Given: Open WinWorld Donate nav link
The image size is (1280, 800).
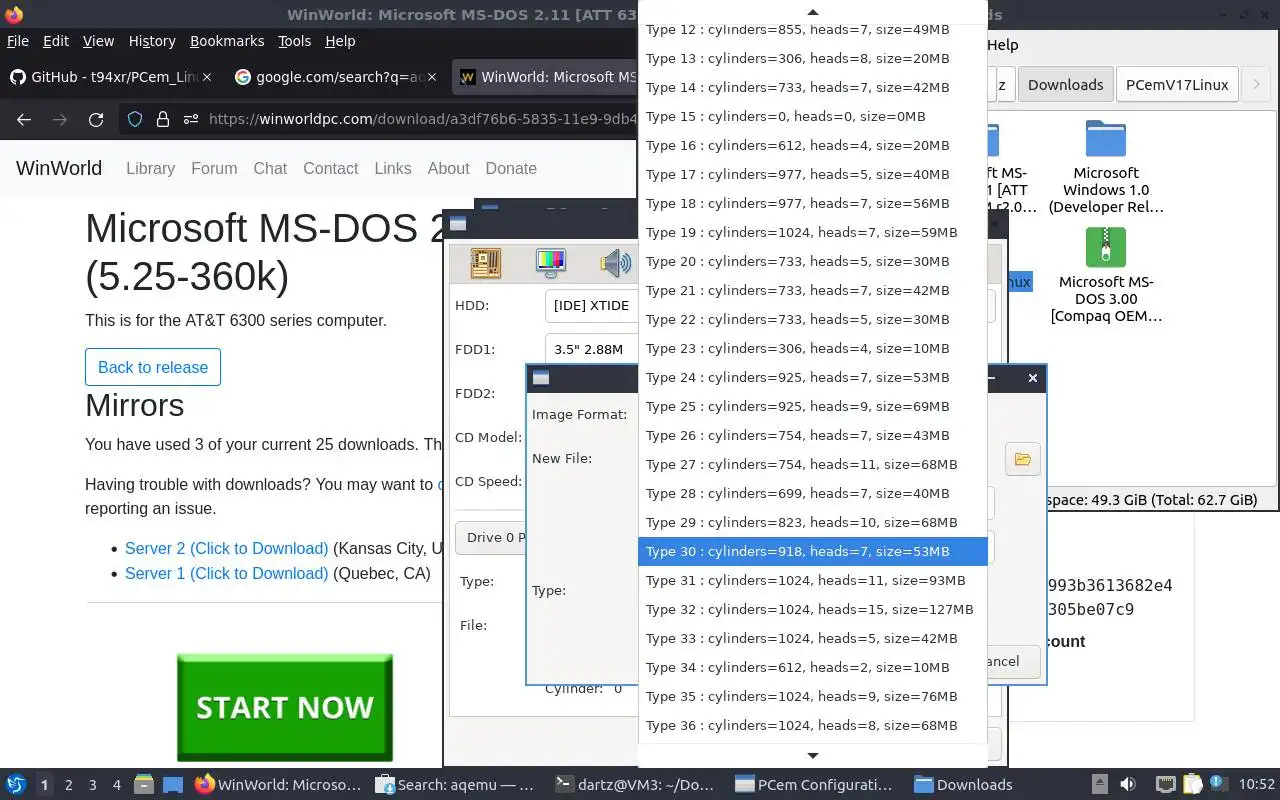Looking at the screenshot, I should tap(511, 168).
